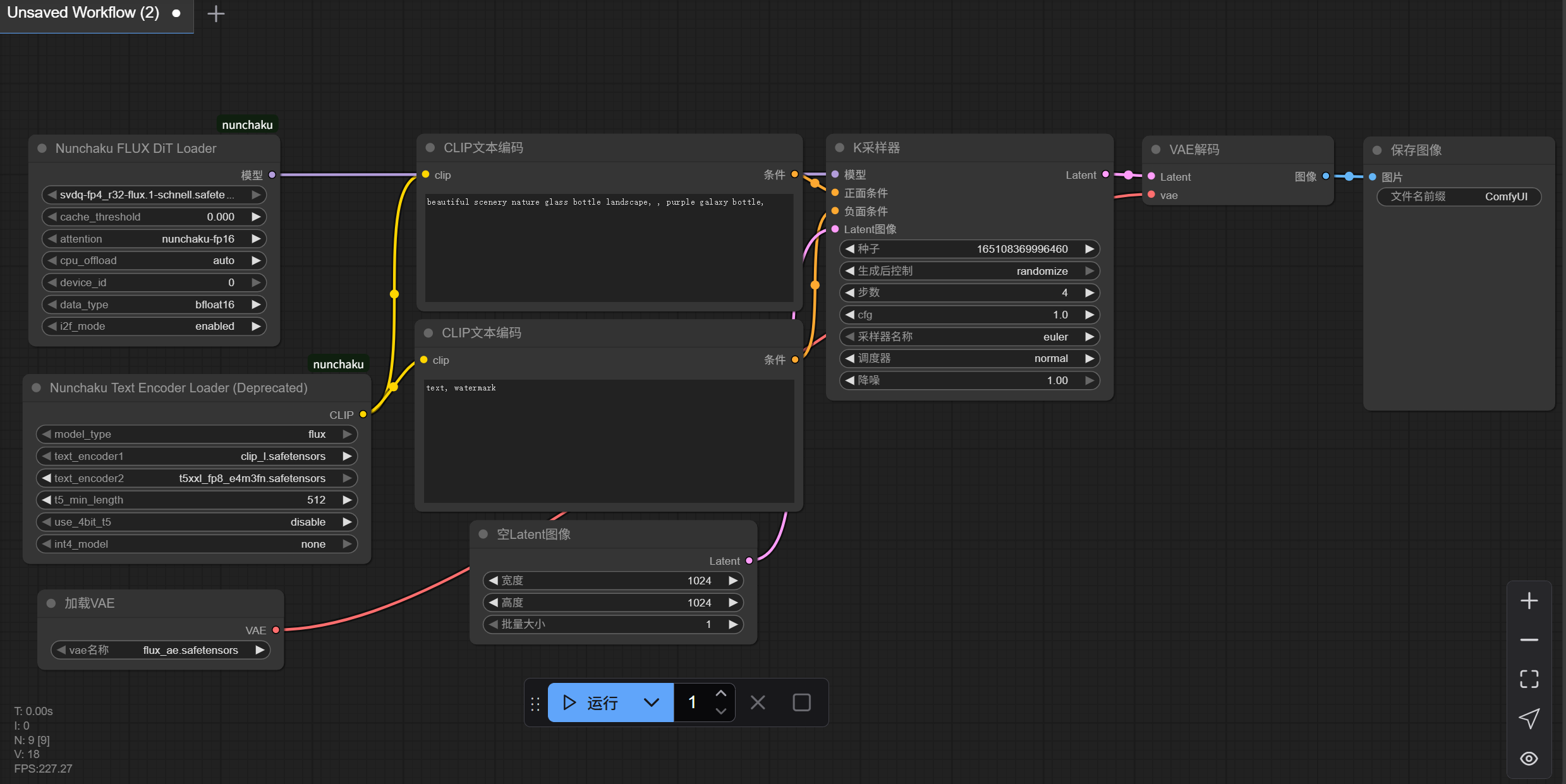Click the cancel X icon in run bar
The image size is (1566, 784).
point(758,703)
